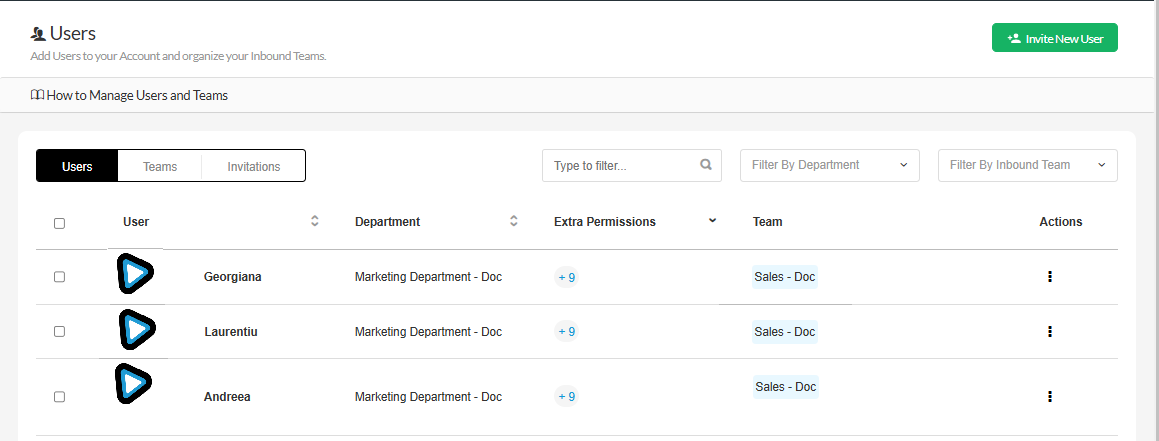Switch to the Teams tab
This screenshot has height=441, width=1159.
coord(160,166)
